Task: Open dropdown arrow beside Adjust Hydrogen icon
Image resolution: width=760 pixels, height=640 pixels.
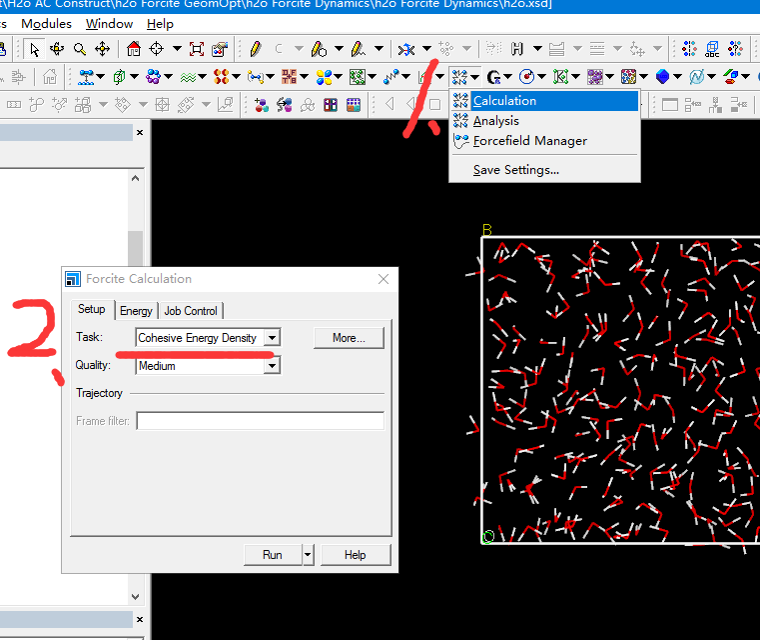Action: 538,49
